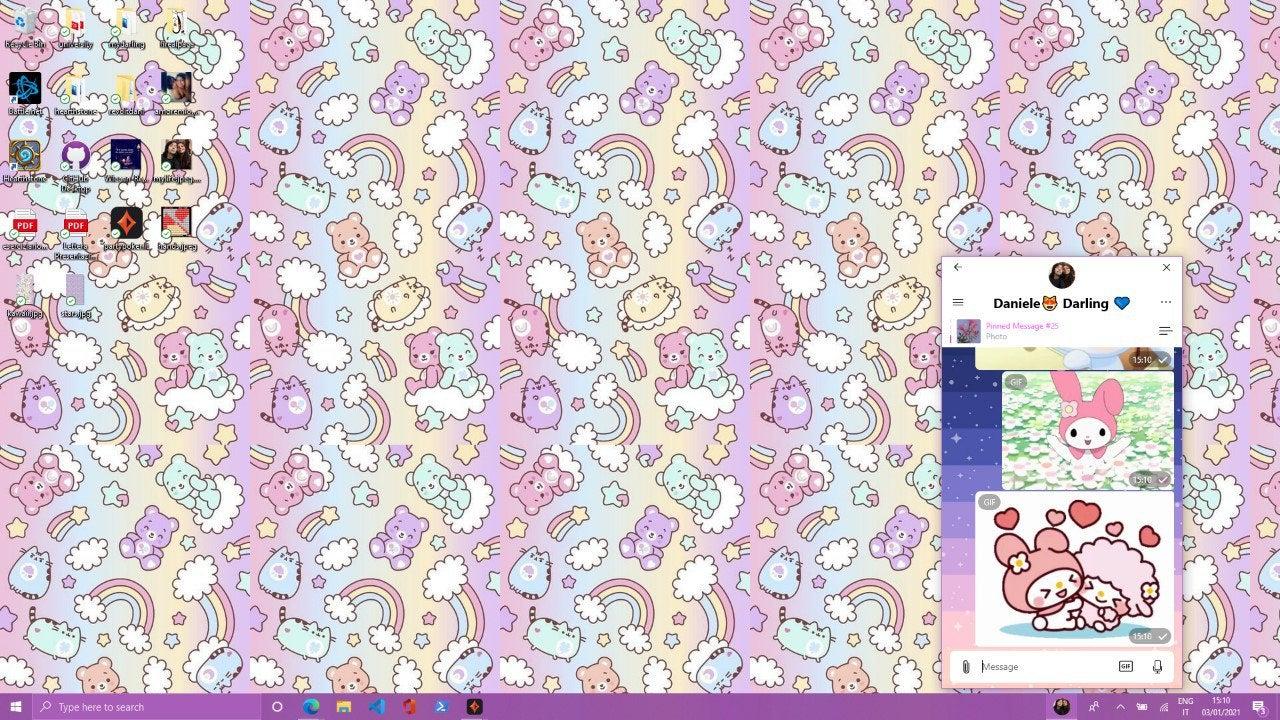Open the Windows Start menu
Screen dimensions: 1280x720
click(18, 707)
